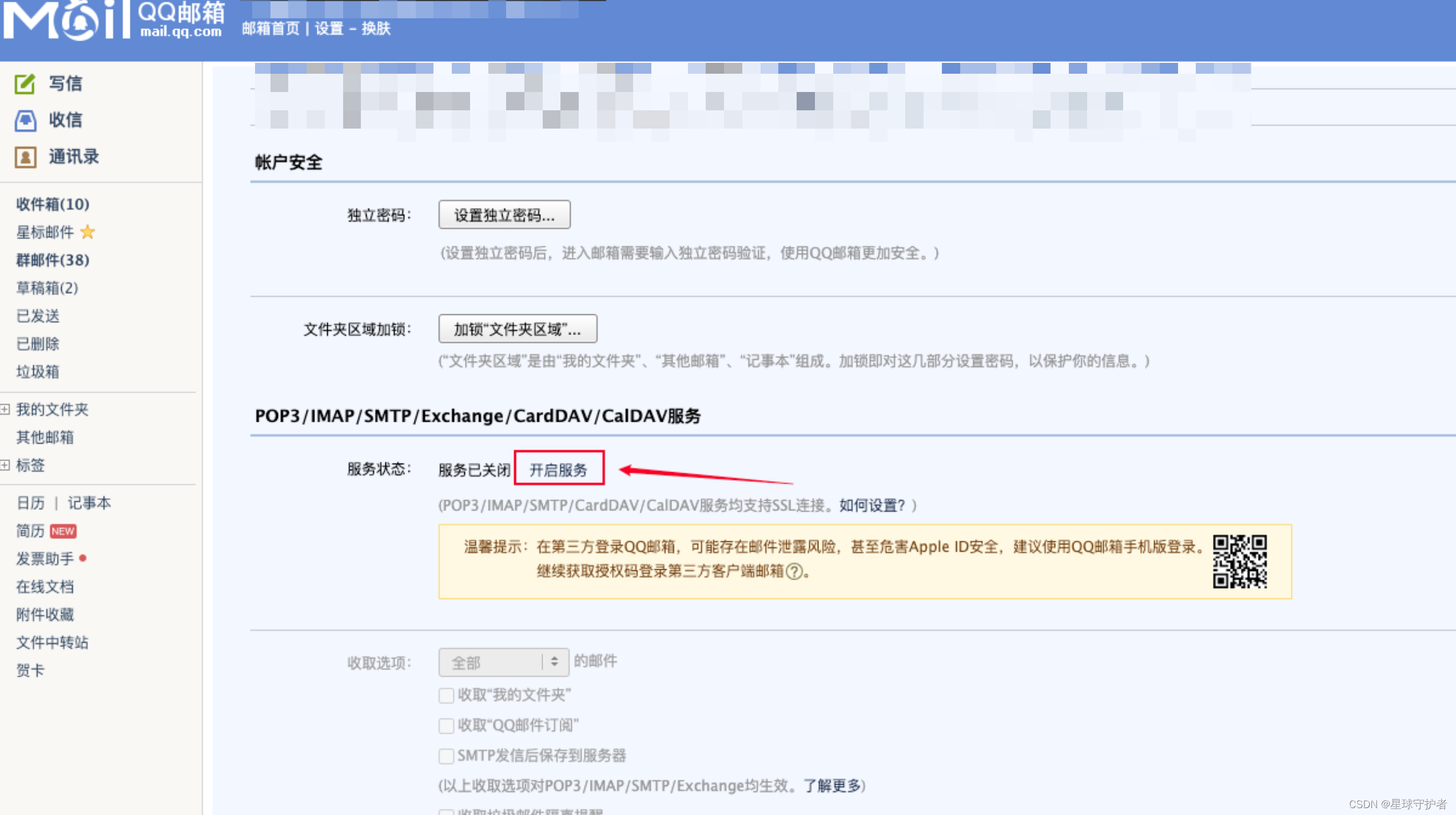
Task: Open 附件收藏 in the sidebar
Action: [x=45, y=615]
